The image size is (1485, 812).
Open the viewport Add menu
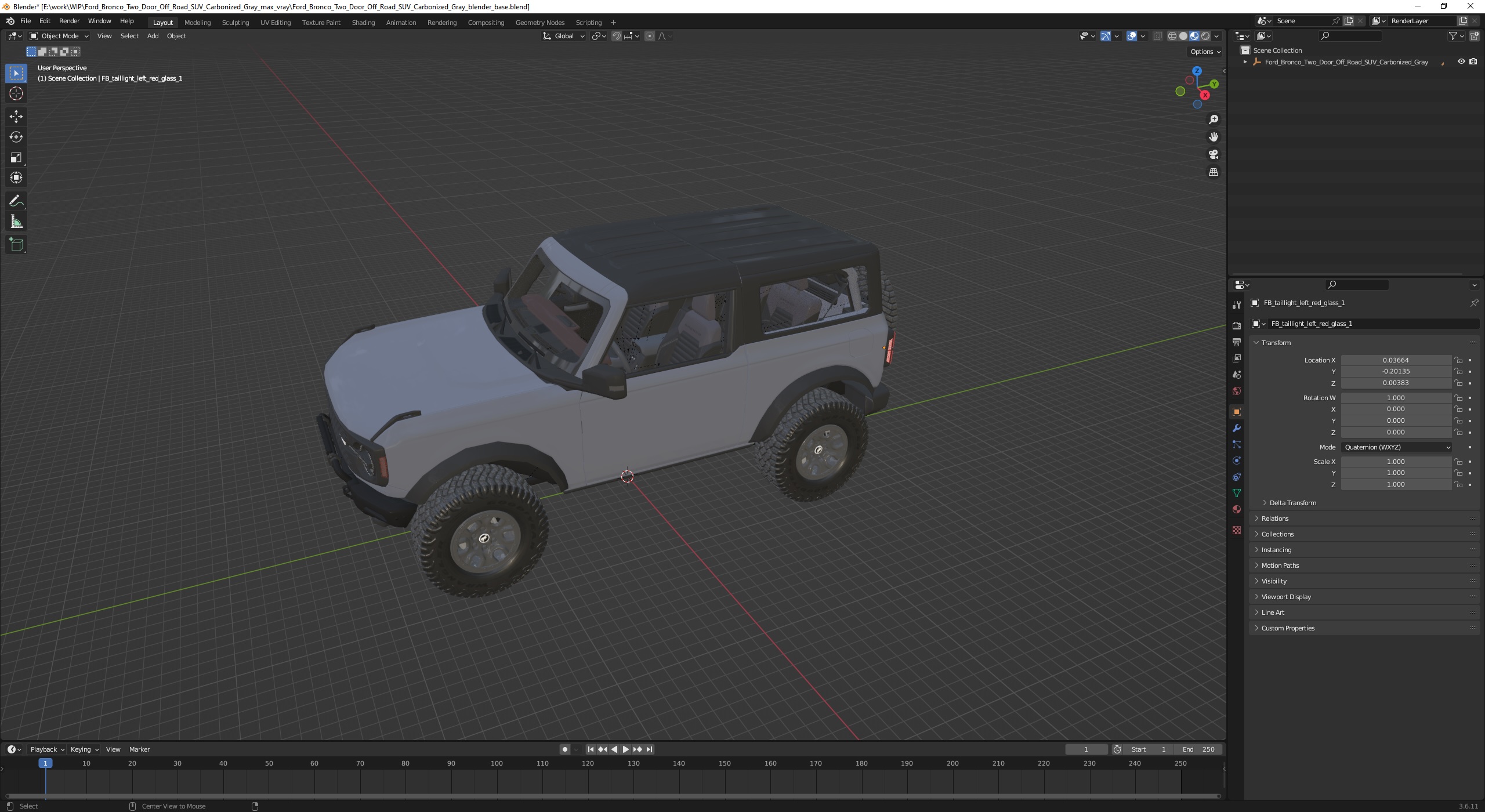(153, 36)
